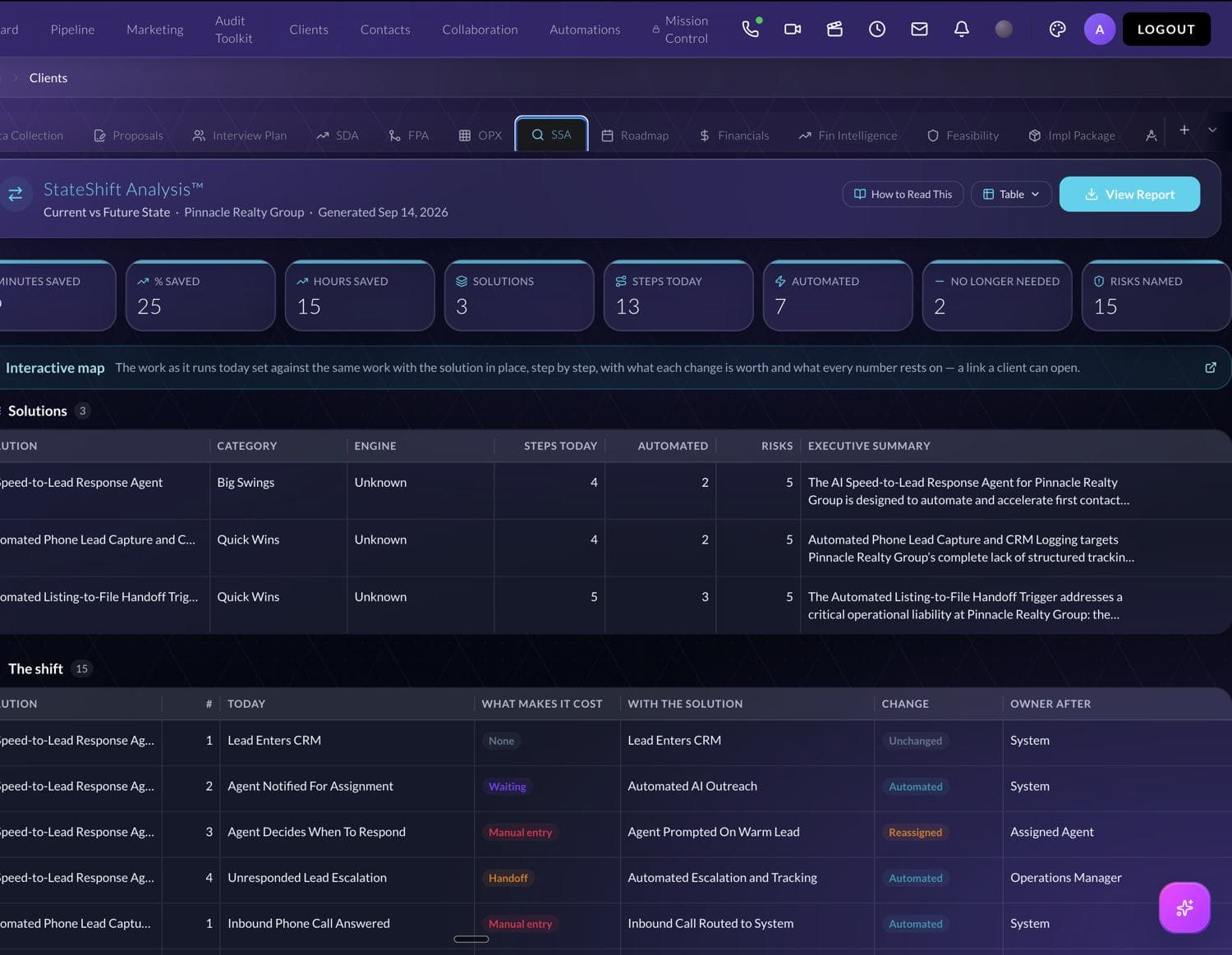The image size is (1232, 955).
Task: Click the StateShift swap arrows icon
Action: click(15, 194)
